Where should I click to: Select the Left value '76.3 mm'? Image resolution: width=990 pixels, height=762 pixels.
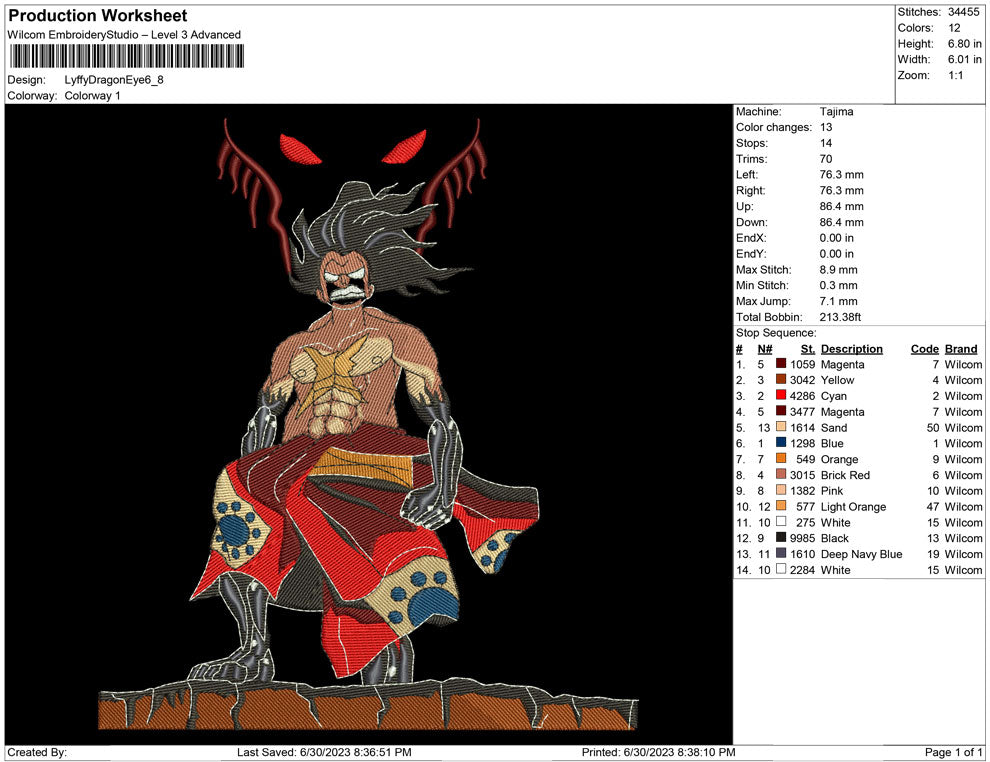(842, 175)
